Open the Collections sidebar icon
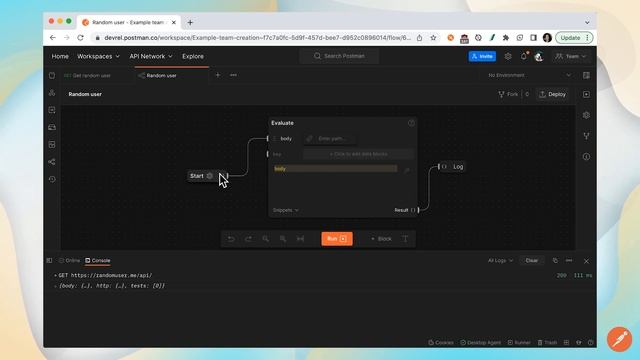The image size is (640, 360). (x=52, y=76)
